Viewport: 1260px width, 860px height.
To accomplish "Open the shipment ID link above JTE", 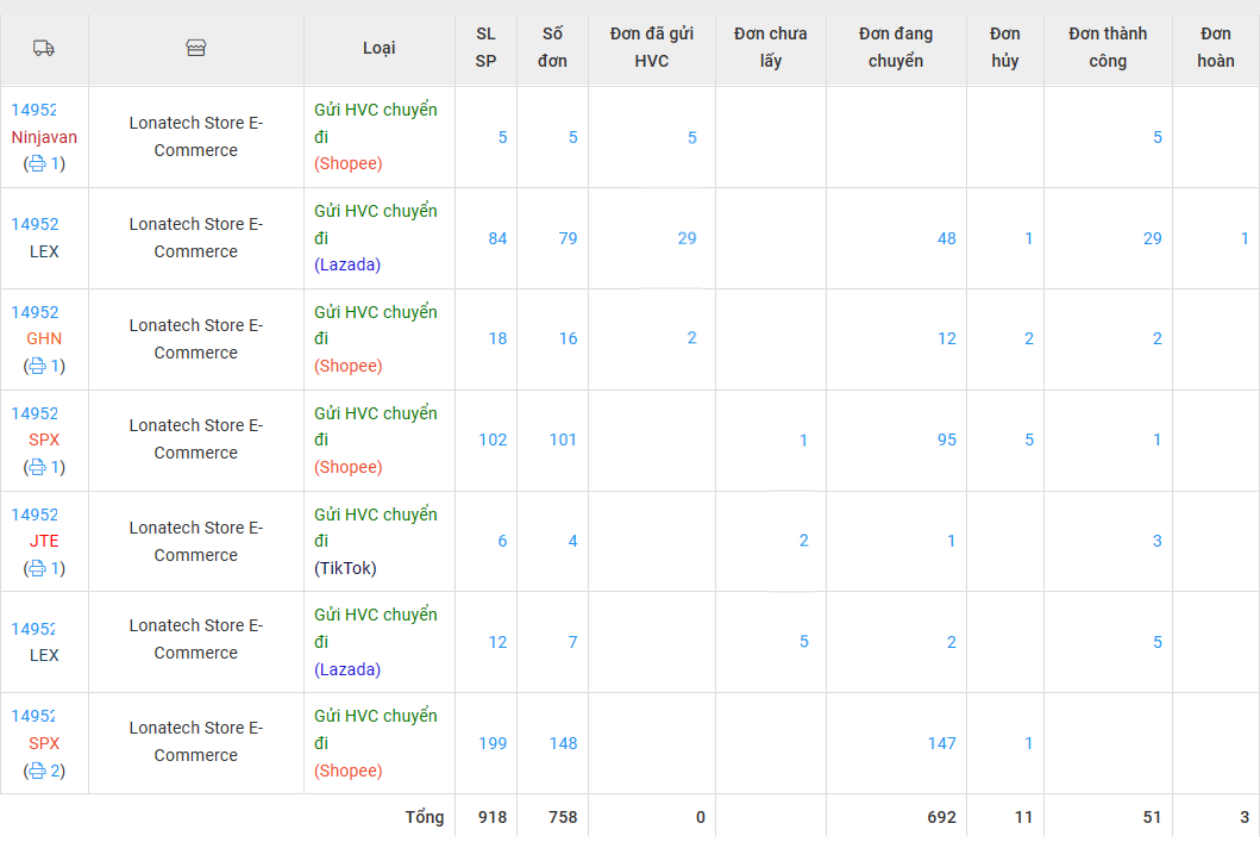I will click(x=35, y=514).
